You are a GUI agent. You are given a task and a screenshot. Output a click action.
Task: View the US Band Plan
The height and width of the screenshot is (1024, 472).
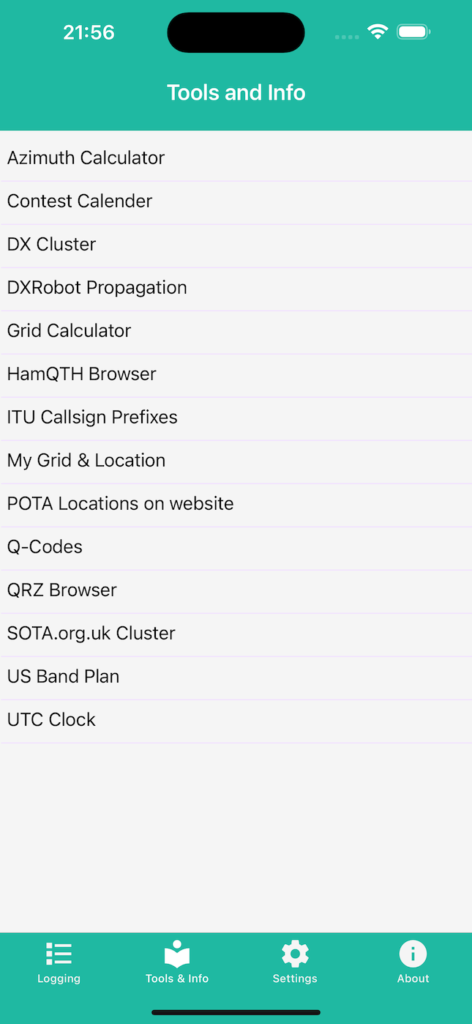[x=236, y=677]
